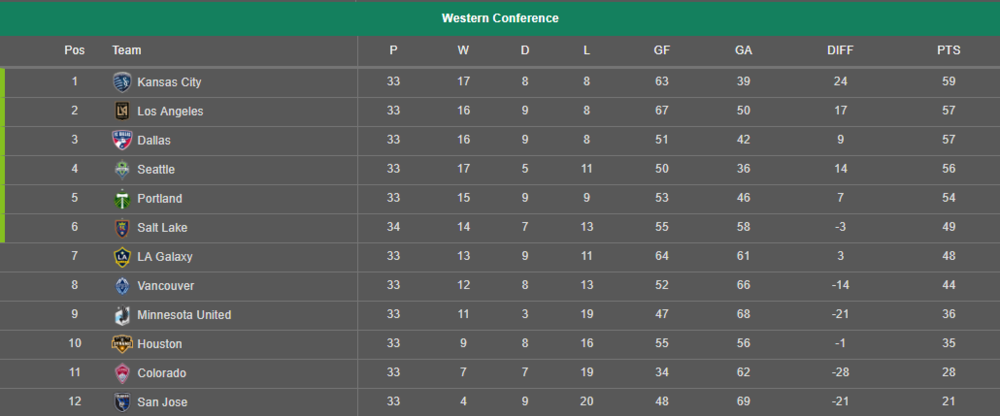Select the LA Galaxy crest icon
Image resolution: width=1000 pixels, height=416 pixels.
(122, 257)
